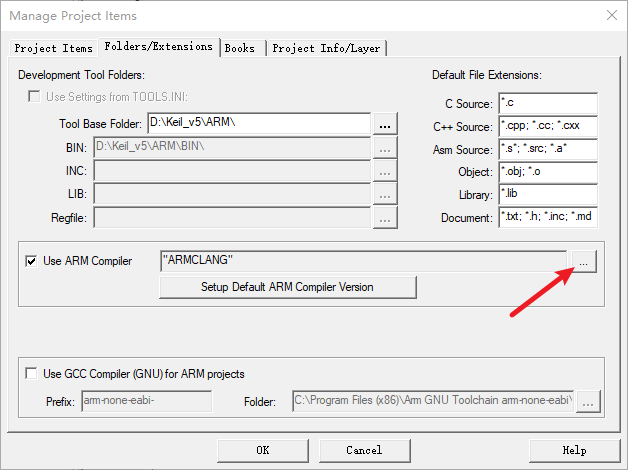The width and height of the screenshot is (628, 470).
Task: Open Help for this dialog
Action: point(575,450)
